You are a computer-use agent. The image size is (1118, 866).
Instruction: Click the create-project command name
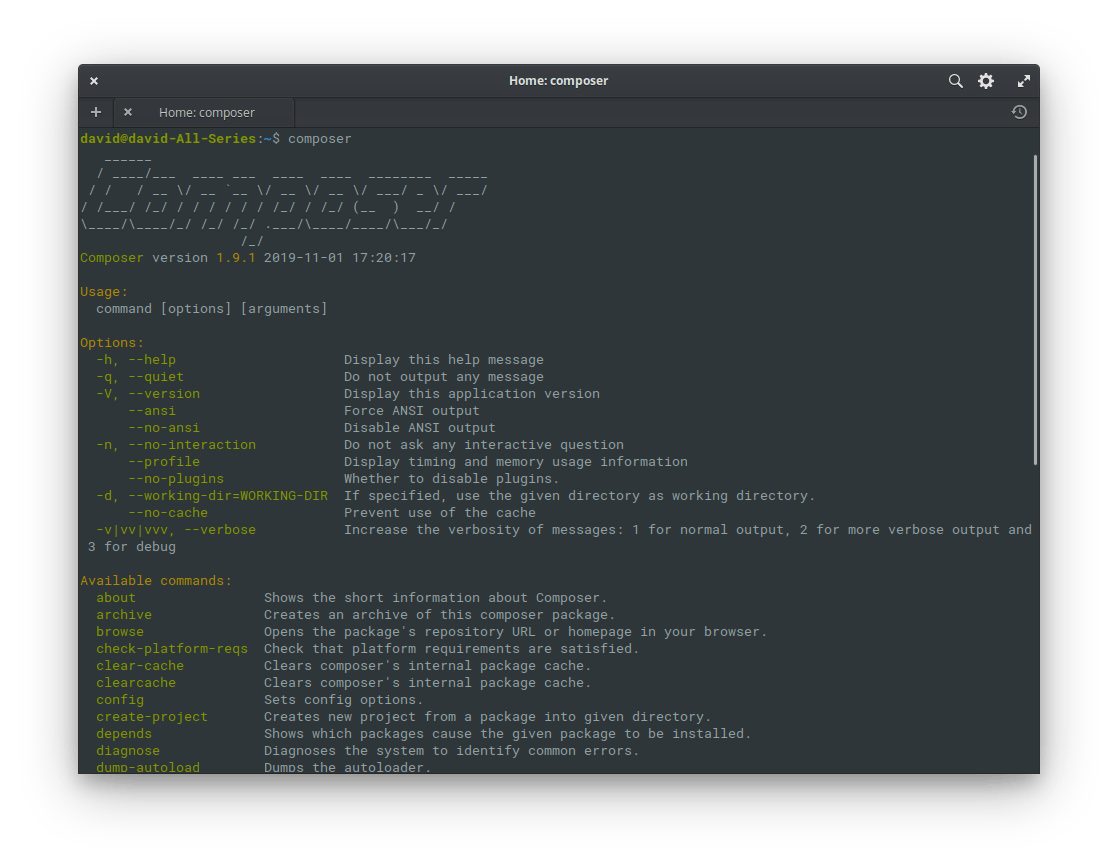coord(152,716)
